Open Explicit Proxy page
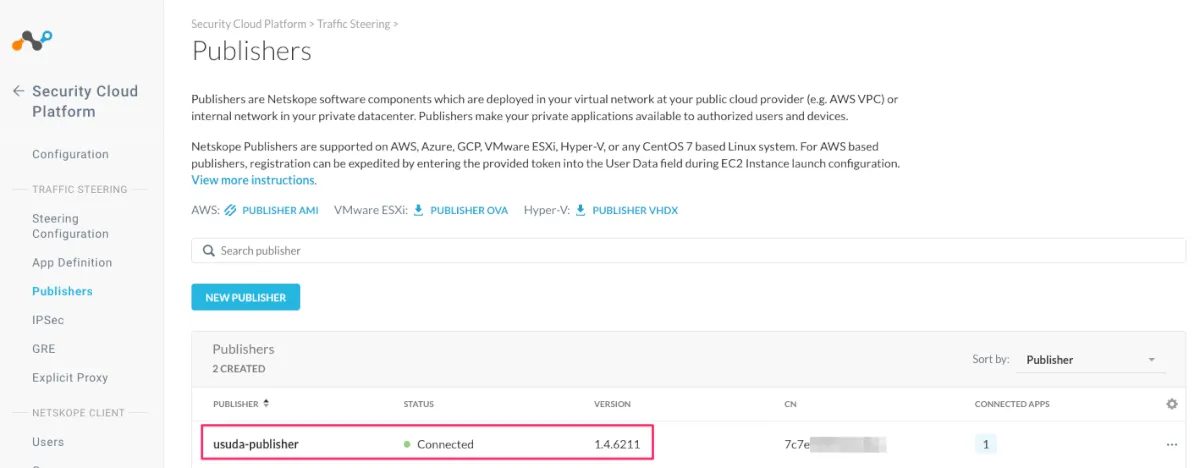The width and height of the screenshot is (1200, 468). pyautogui.click(x=70, y=378)
